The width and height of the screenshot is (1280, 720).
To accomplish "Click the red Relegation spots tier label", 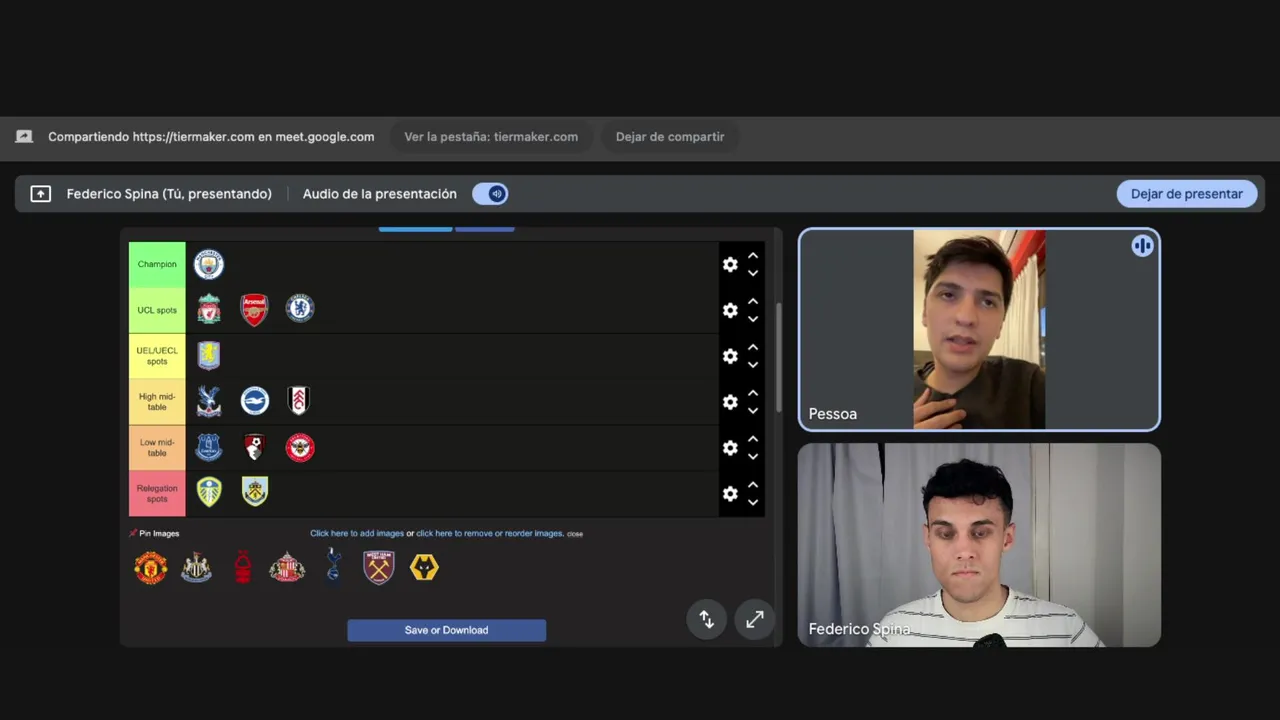I will tap(157, 494).
